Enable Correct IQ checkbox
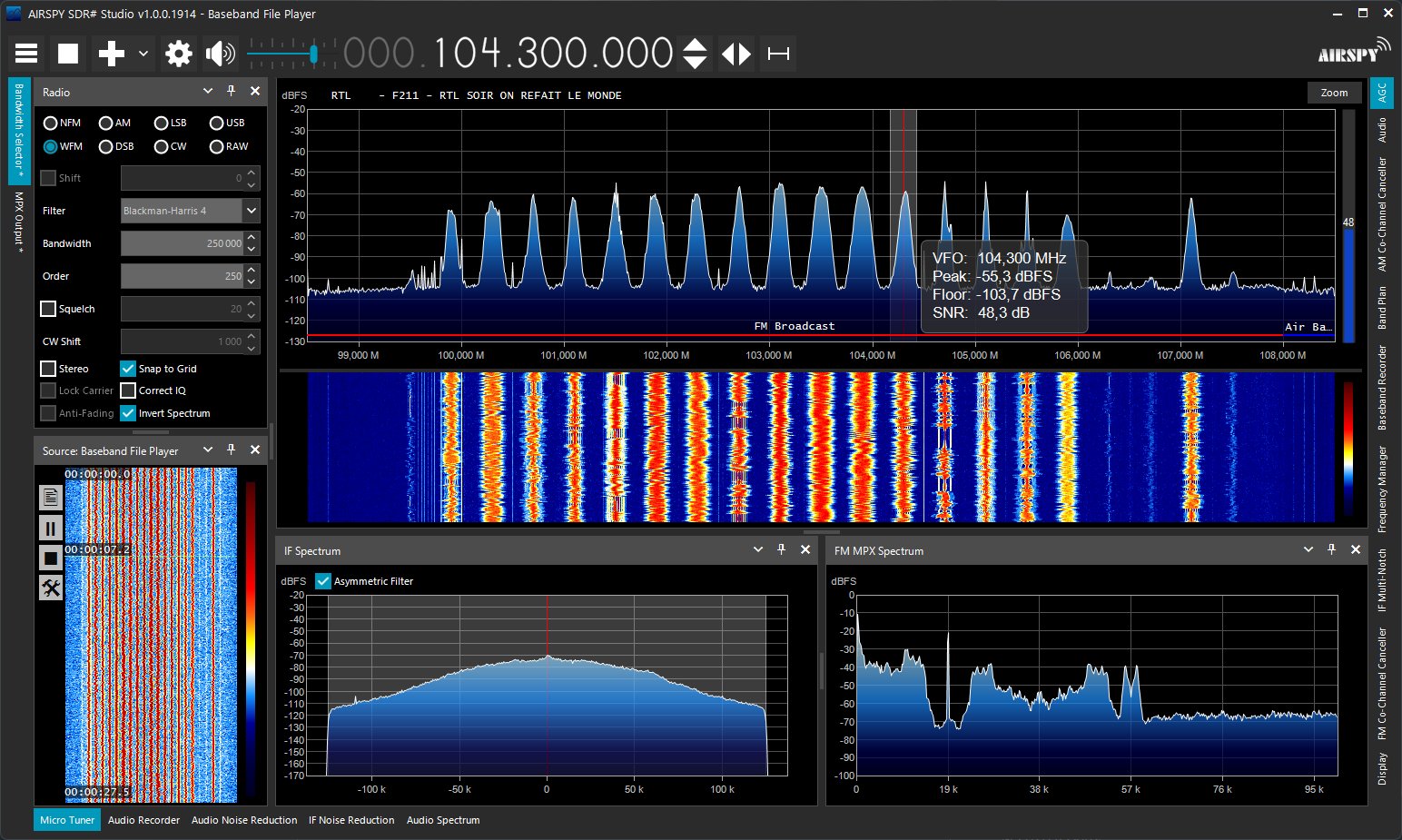The height and width of the screenshot is (840, 1402). coord(128,390)
